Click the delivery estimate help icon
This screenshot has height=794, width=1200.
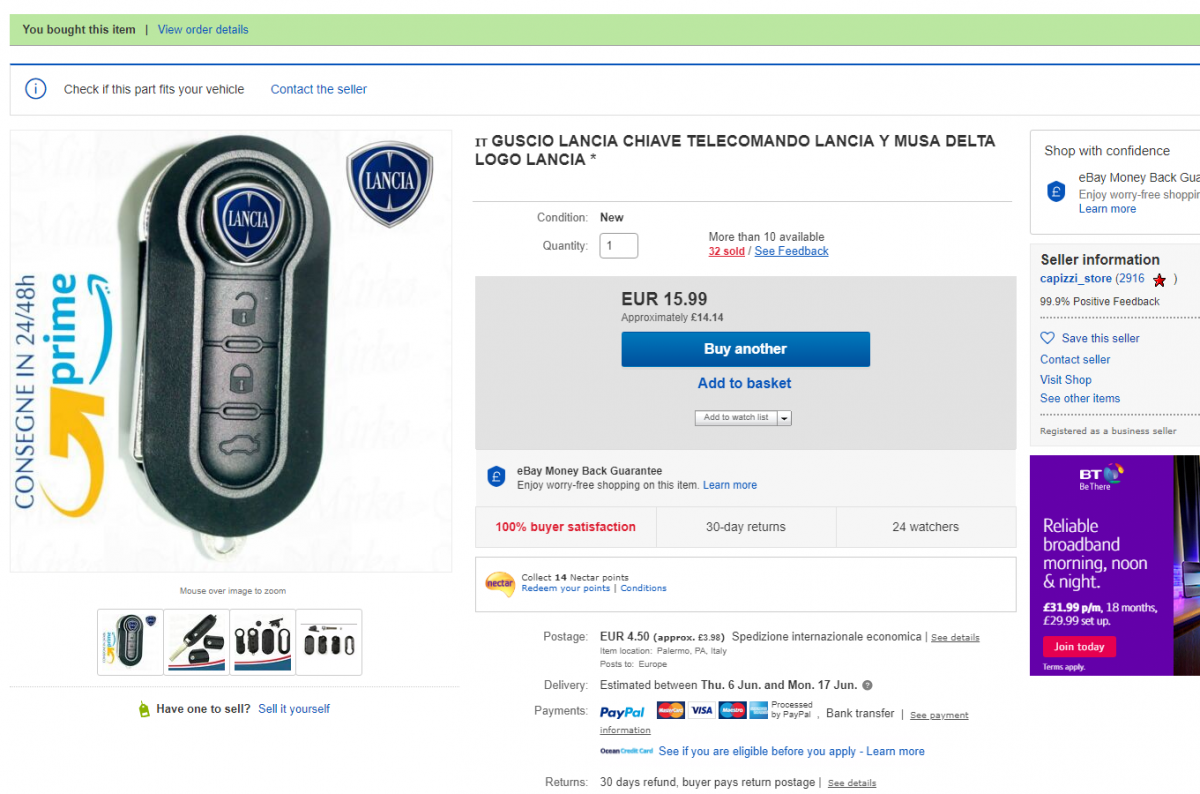point(867,685)
